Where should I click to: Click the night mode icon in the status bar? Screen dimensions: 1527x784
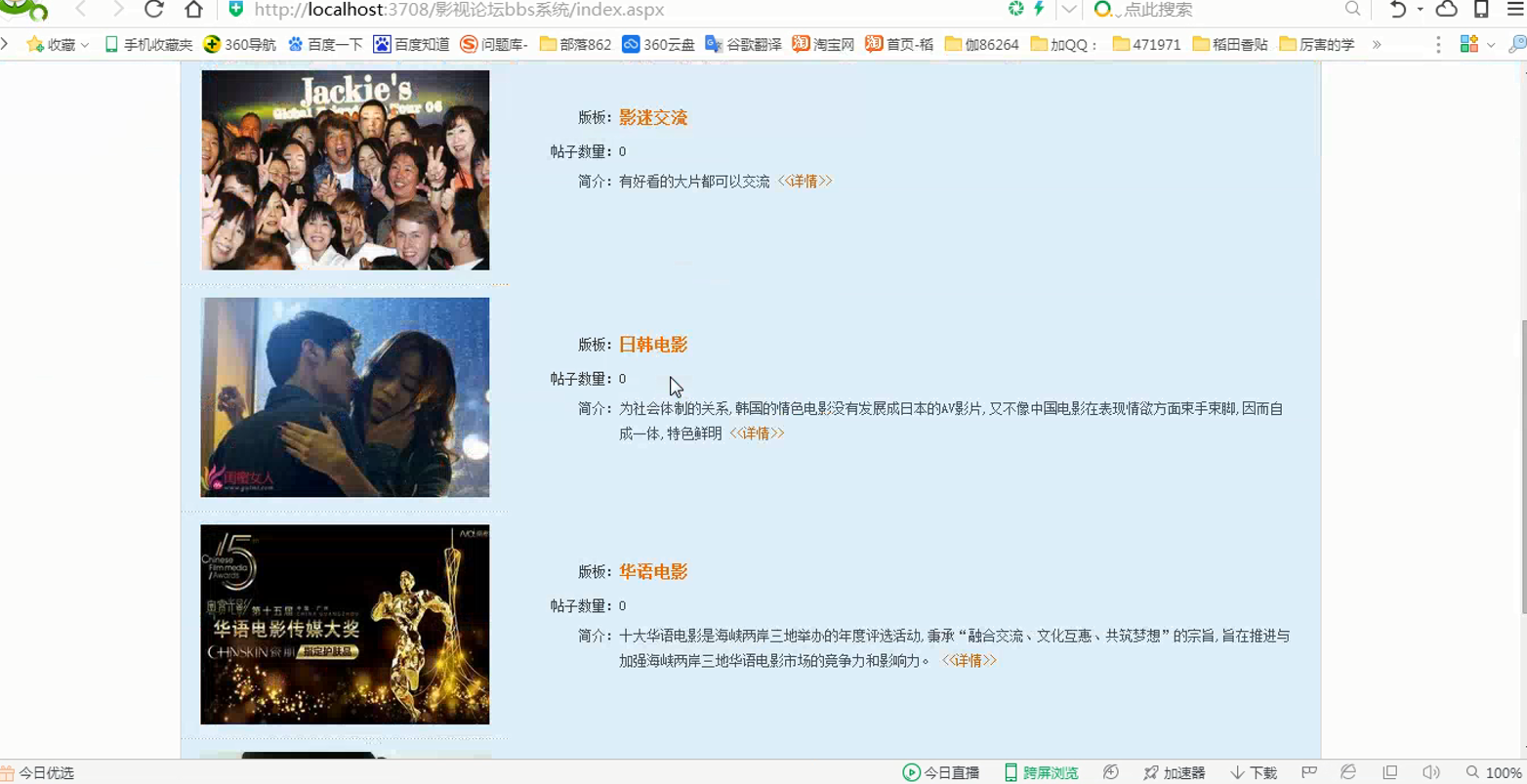[x=1111, y=772]
